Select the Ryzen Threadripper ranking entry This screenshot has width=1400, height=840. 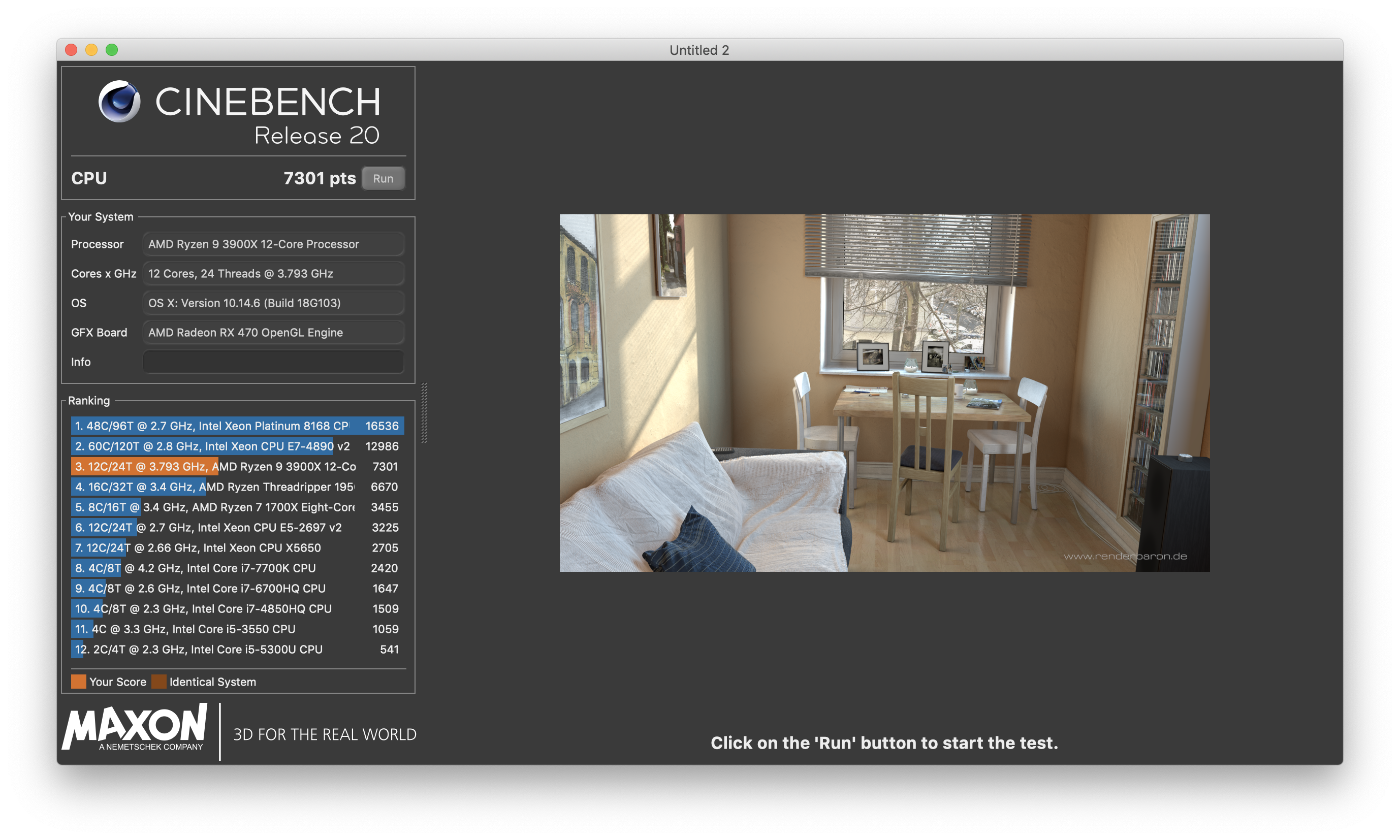[x=237, y=487]
